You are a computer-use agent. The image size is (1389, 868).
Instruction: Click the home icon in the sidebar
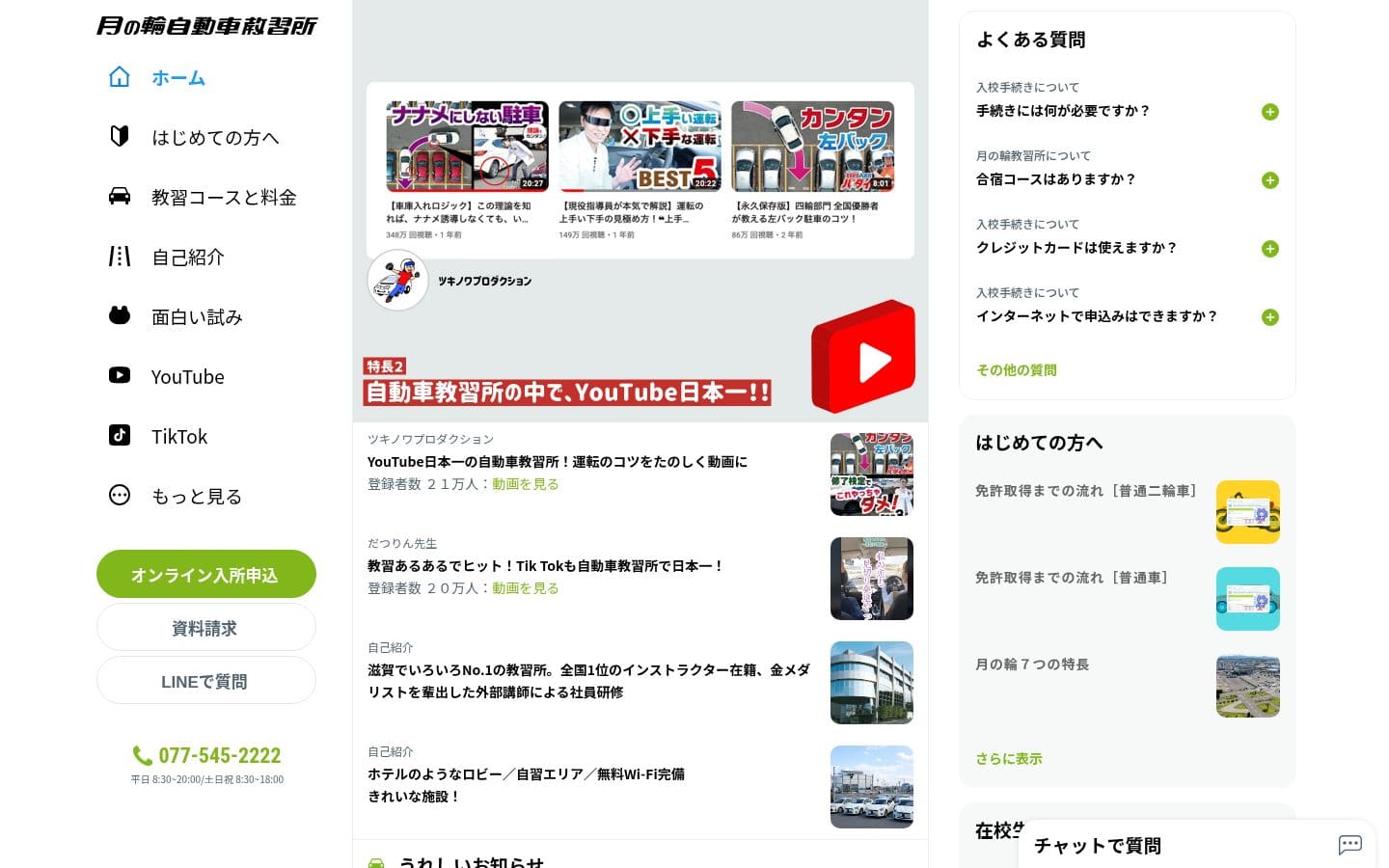[120, 77]
